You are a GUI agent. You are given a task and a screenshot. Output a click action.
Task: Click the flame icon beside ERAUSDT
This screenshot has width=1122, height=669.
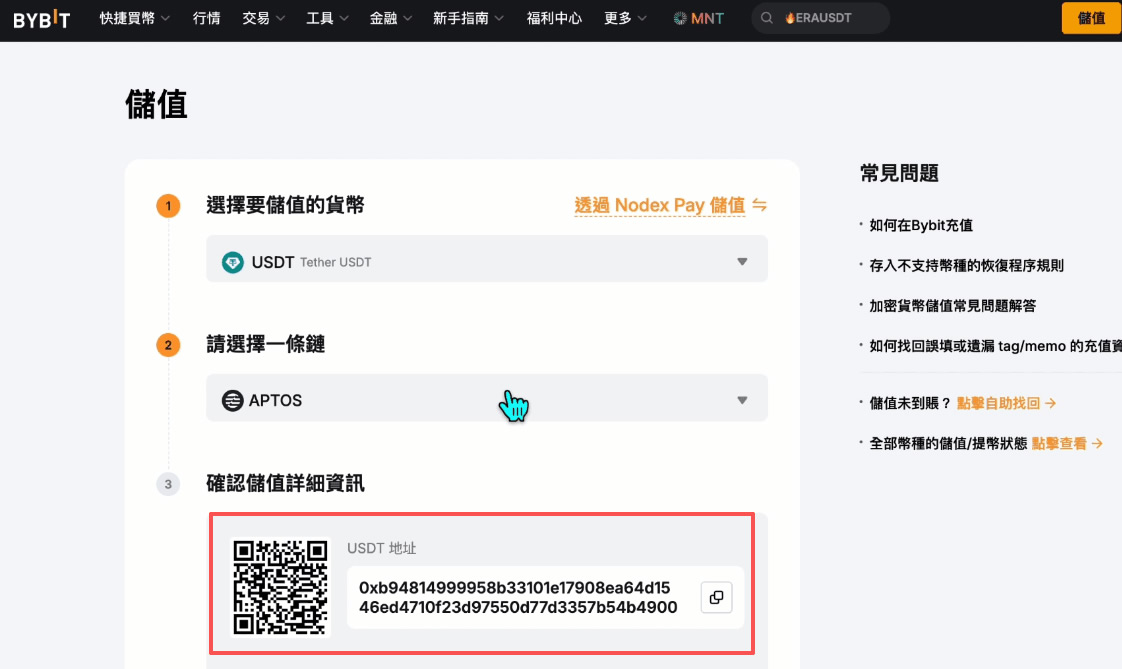click(790, 18)
